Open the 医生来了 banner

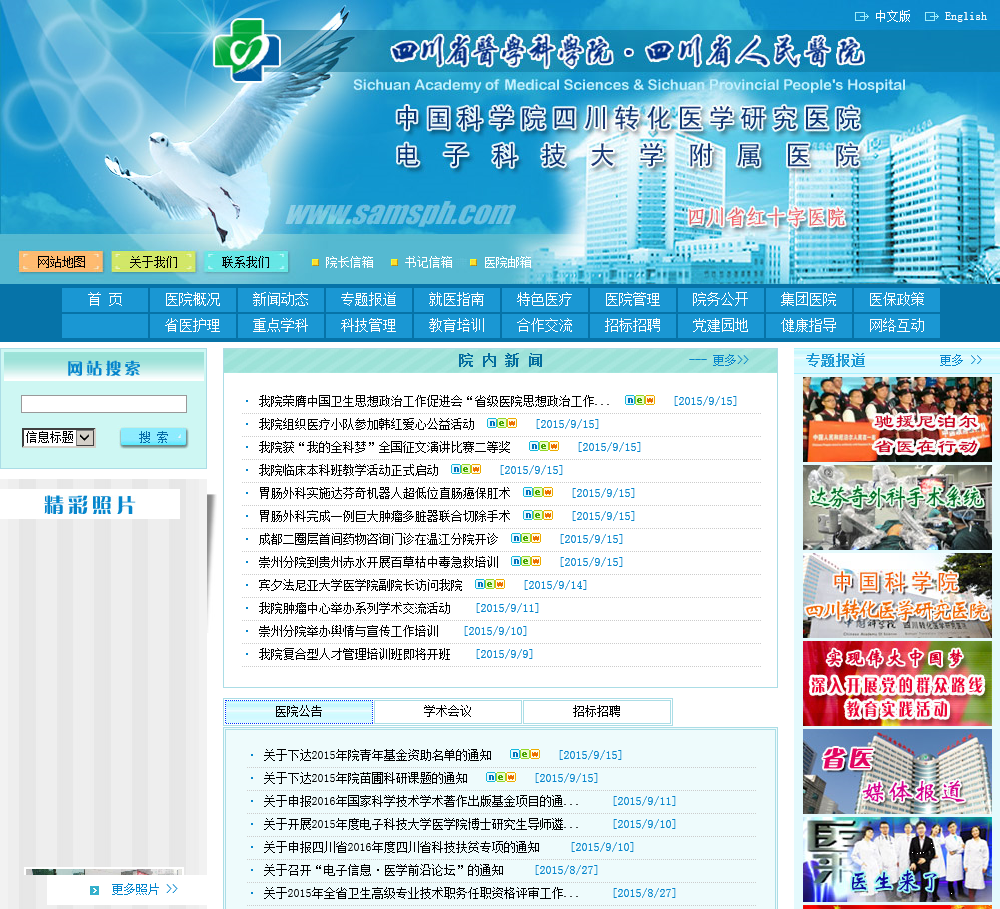pyautogui.click(x=897, y=859)
